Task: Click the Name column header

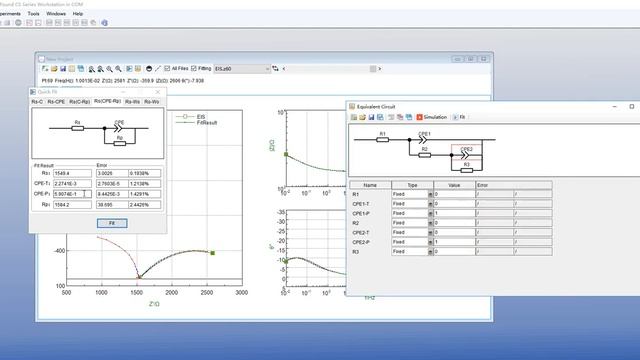Action: pos(370,185)
